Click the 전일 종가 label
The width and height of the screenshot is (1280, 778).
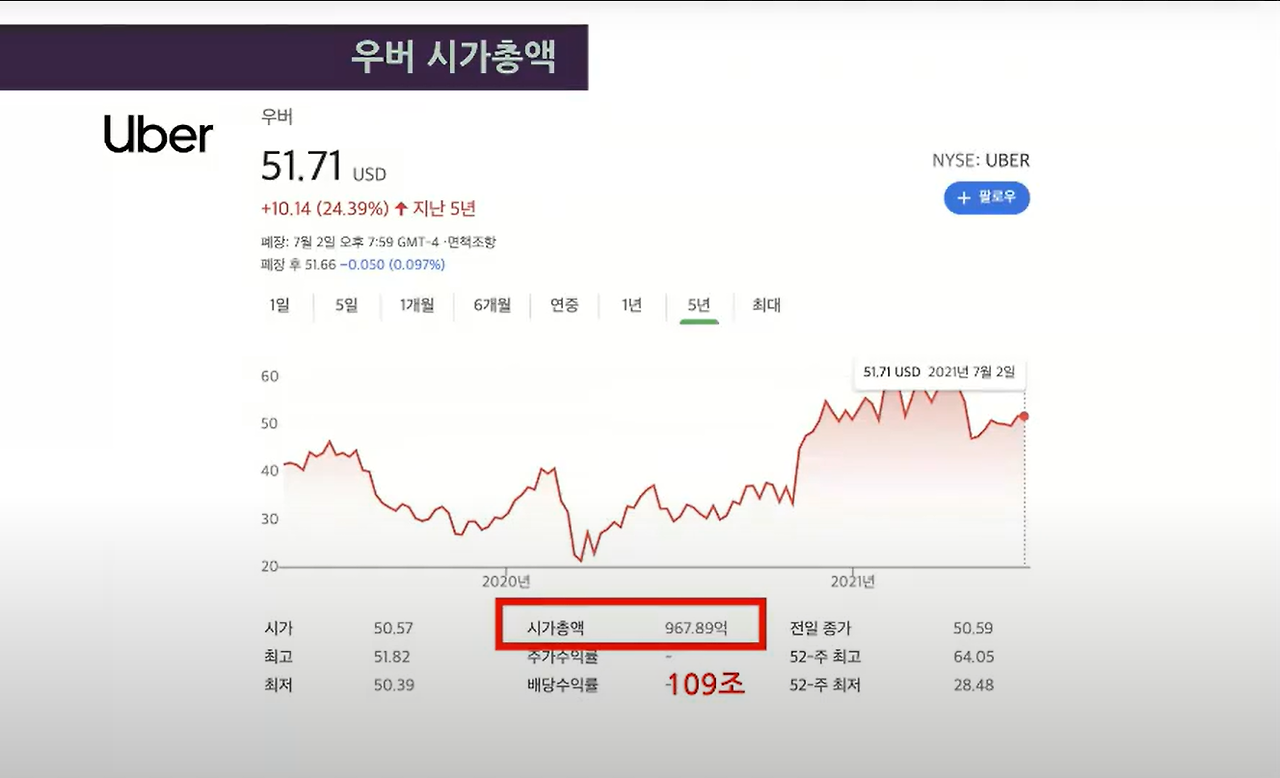(x=820, y=629)
